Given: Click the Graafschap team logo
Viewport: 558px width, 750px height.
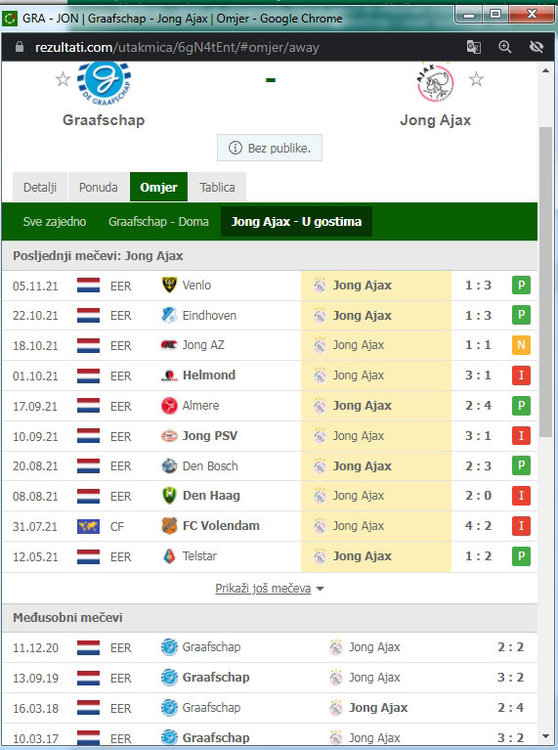Looking at the screenshot, I should pyautogui.click(x=104, y=84).
